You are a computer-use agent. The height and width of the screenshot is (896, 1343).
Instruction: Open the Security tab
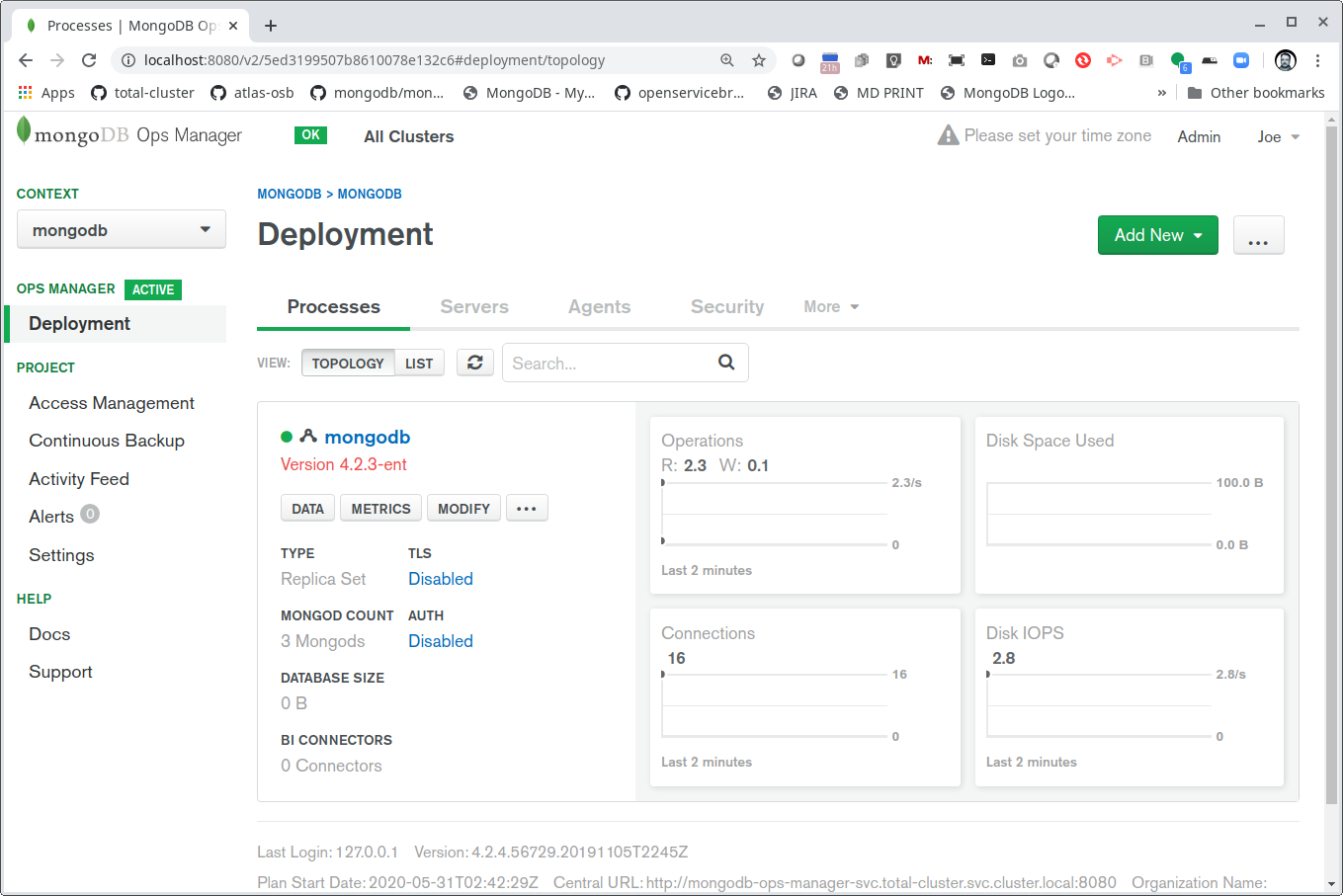[x=727, y=307]
